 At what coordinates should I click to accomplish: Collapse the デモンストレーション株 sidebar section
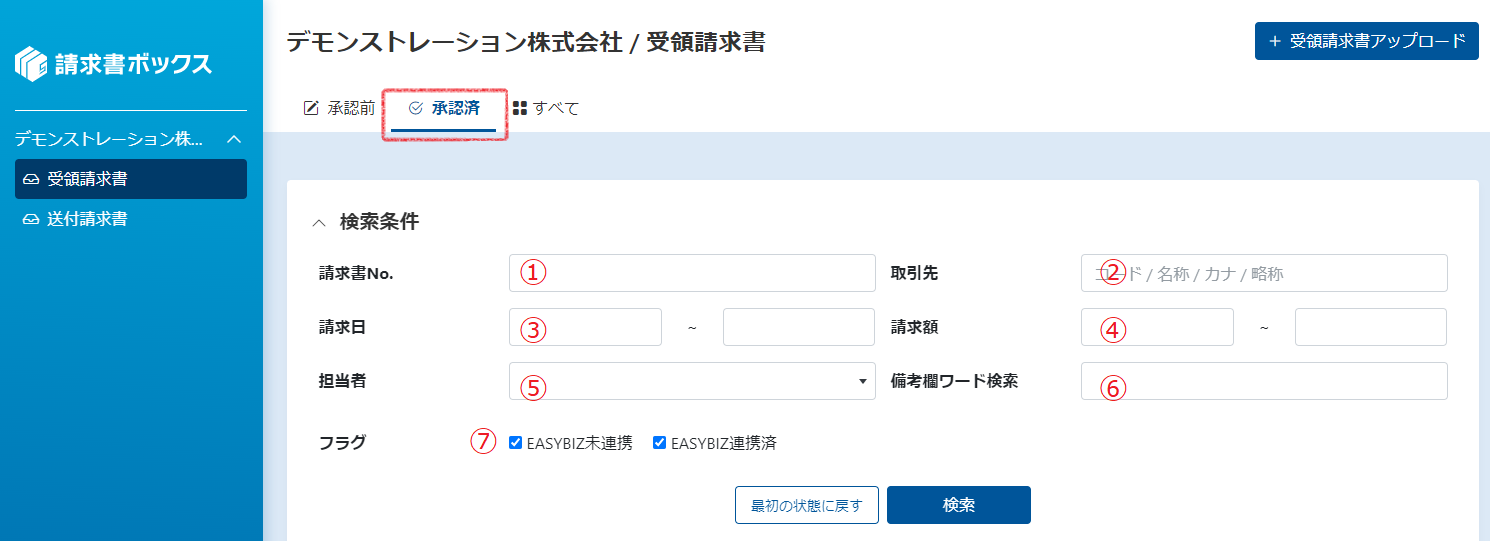click(x=235, y=139)
